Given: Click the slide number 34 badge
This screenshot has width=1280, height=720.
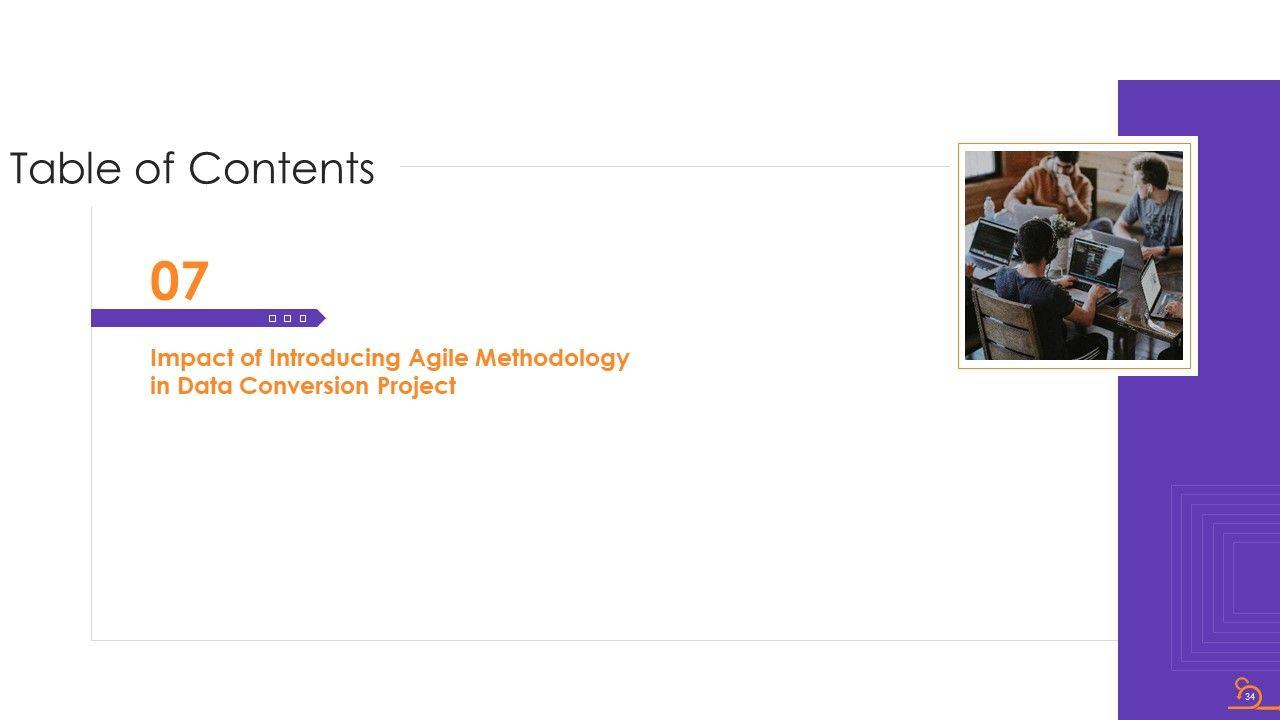Looking at the screenshot, I should pyautogui.click(x=1250, y=696).
